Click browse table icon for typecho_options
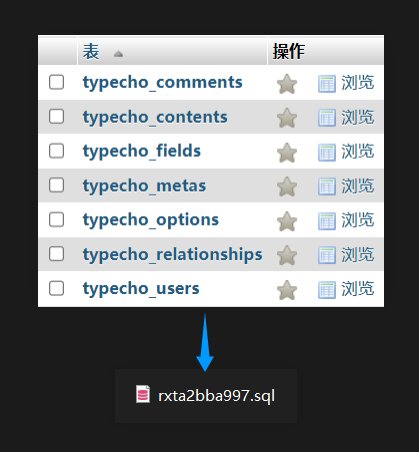 327,221
